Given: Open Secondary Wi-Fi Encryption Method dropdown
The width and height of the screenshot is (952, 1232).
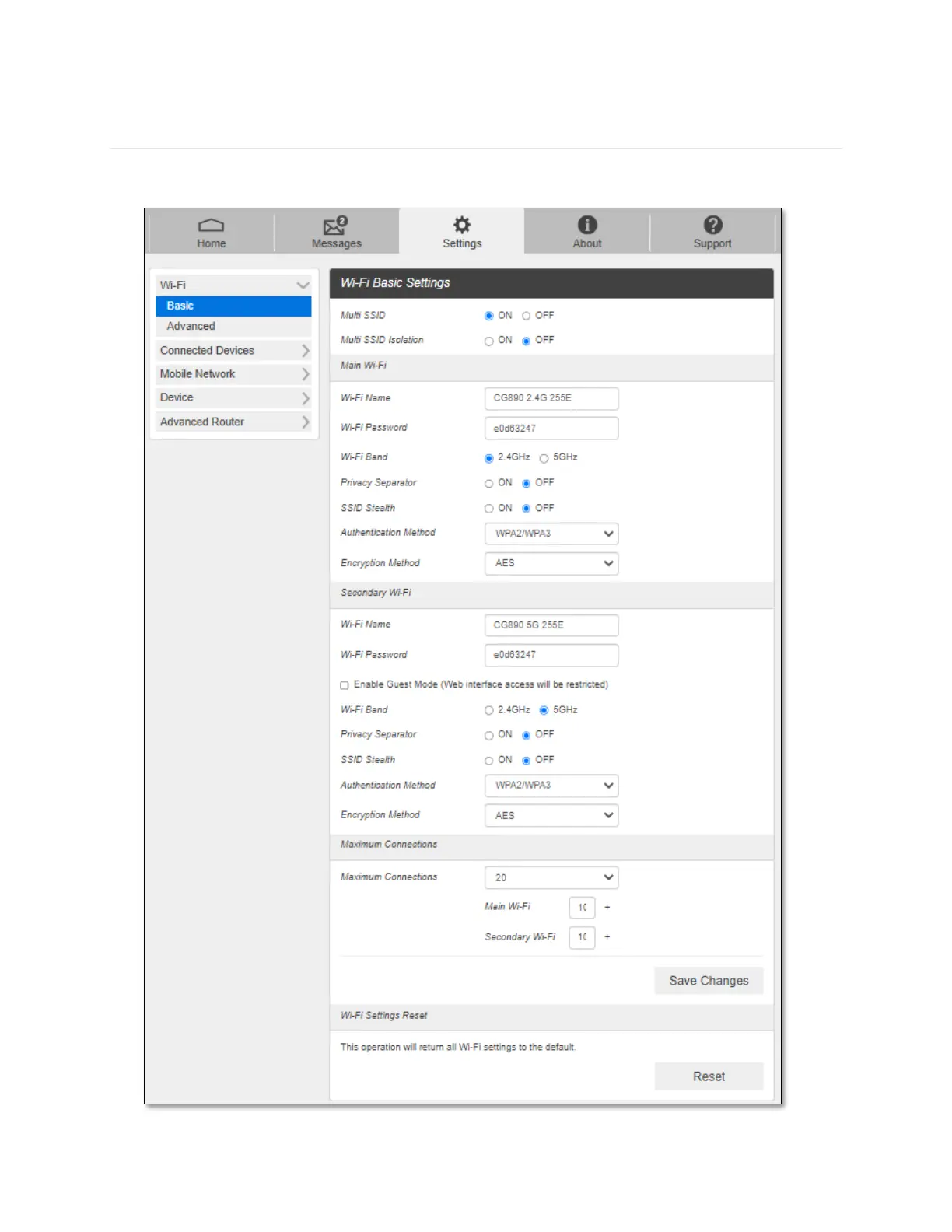Looking at the screenshot, I should pyautogui.click(x=551, y=815).
